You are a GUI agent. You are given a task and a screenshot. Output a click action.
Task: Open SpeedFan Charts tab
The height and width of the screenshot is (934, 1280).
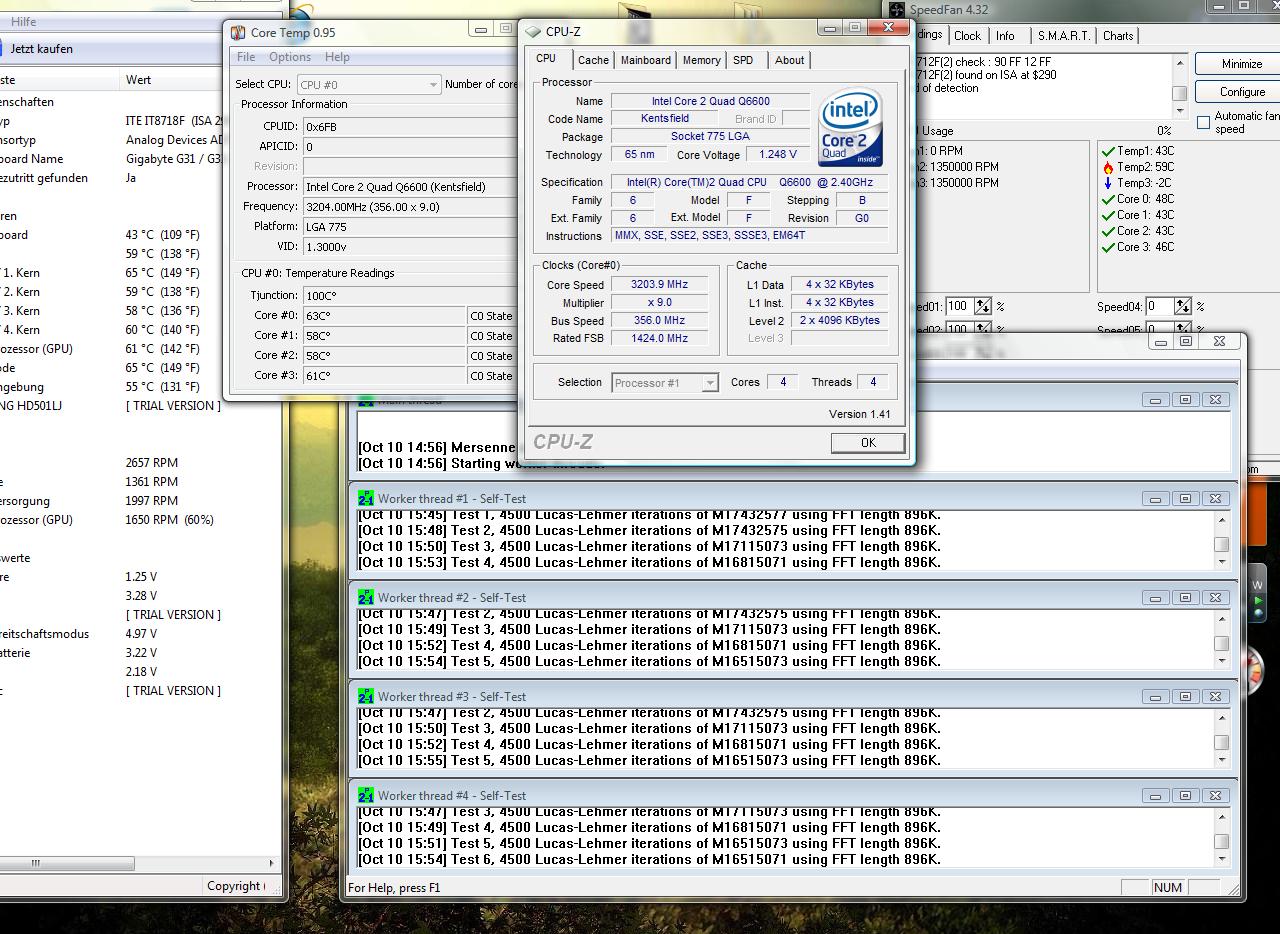(x=1118, y=35)
